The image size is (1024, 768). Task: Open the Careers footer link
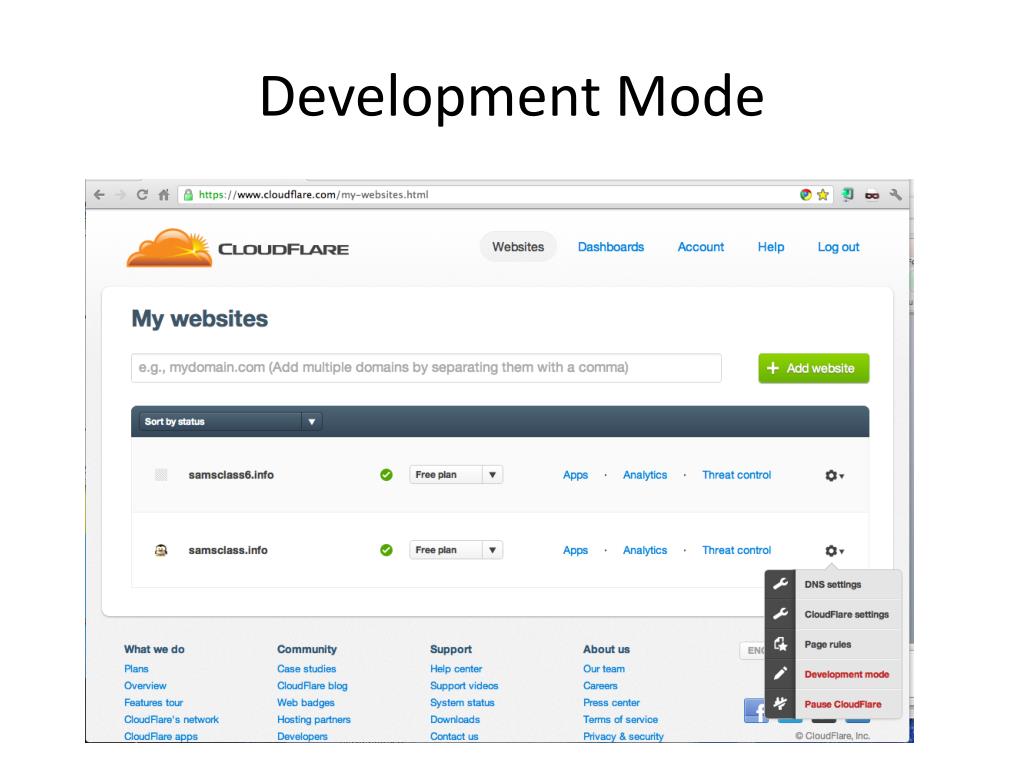click(600, 686)
